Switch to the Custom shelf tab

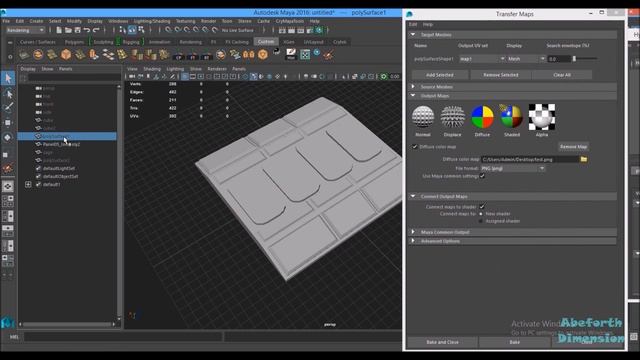[x=266, y=42]
